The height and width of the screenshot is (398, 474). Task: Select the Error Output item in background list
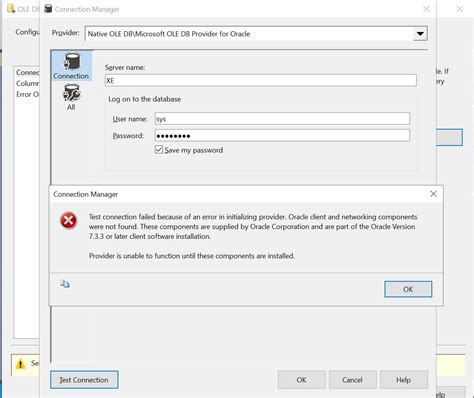coord(28,94)
